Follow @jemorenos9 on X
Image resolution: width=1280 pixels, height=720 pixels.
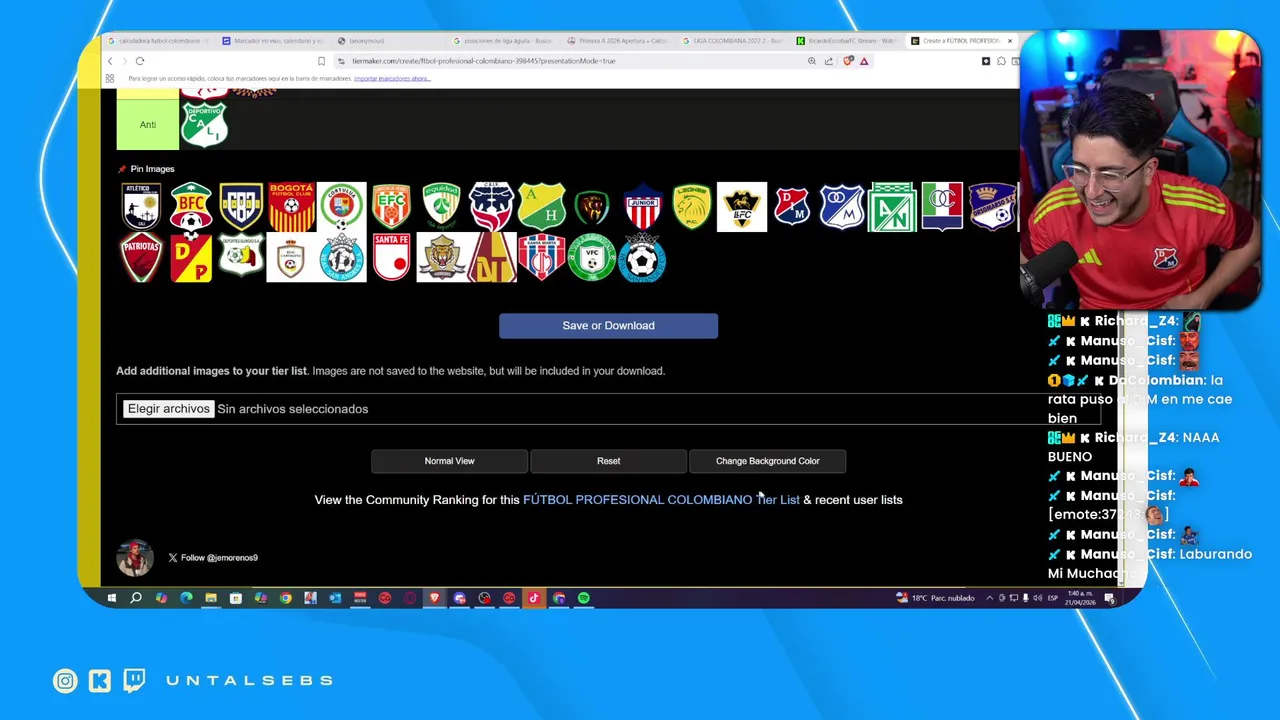[x=213, y=557]
